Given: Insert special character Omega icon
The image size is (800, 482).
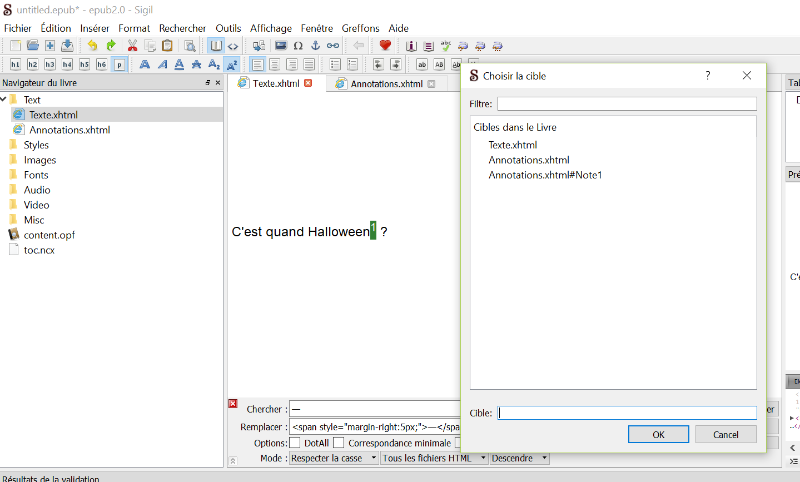Looking at the screenshot, I should pyautogui.click(x=298, y=46).
